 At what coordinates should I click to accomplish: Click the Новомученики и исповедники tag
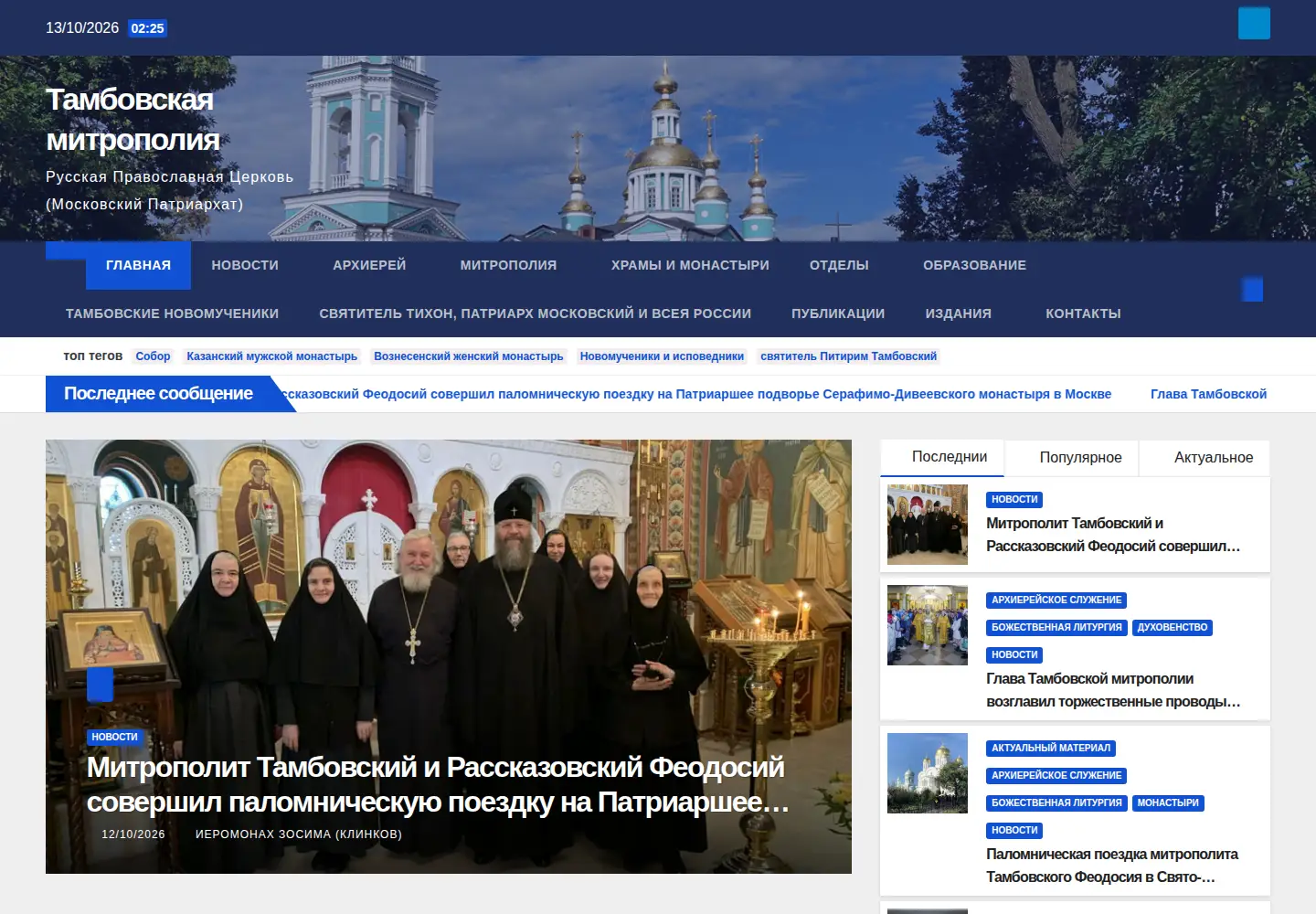click(662, 356)
